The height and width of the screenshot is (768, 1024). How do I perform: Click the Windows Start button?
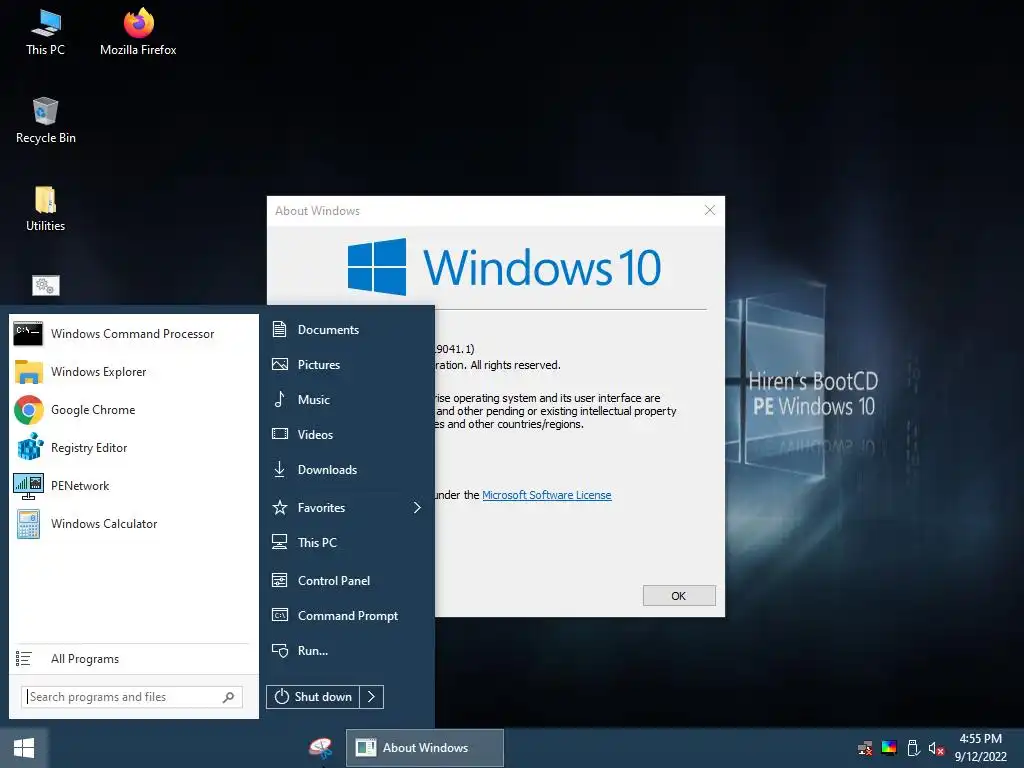tap(24, 748)
